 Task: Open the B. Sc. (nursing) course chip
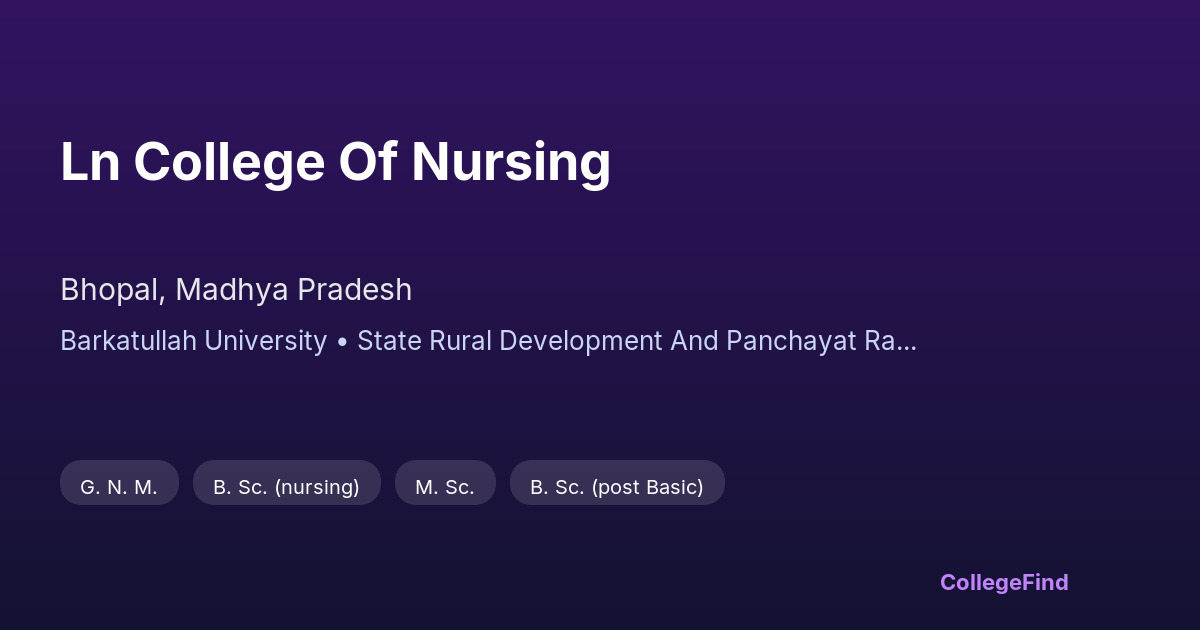286,487
